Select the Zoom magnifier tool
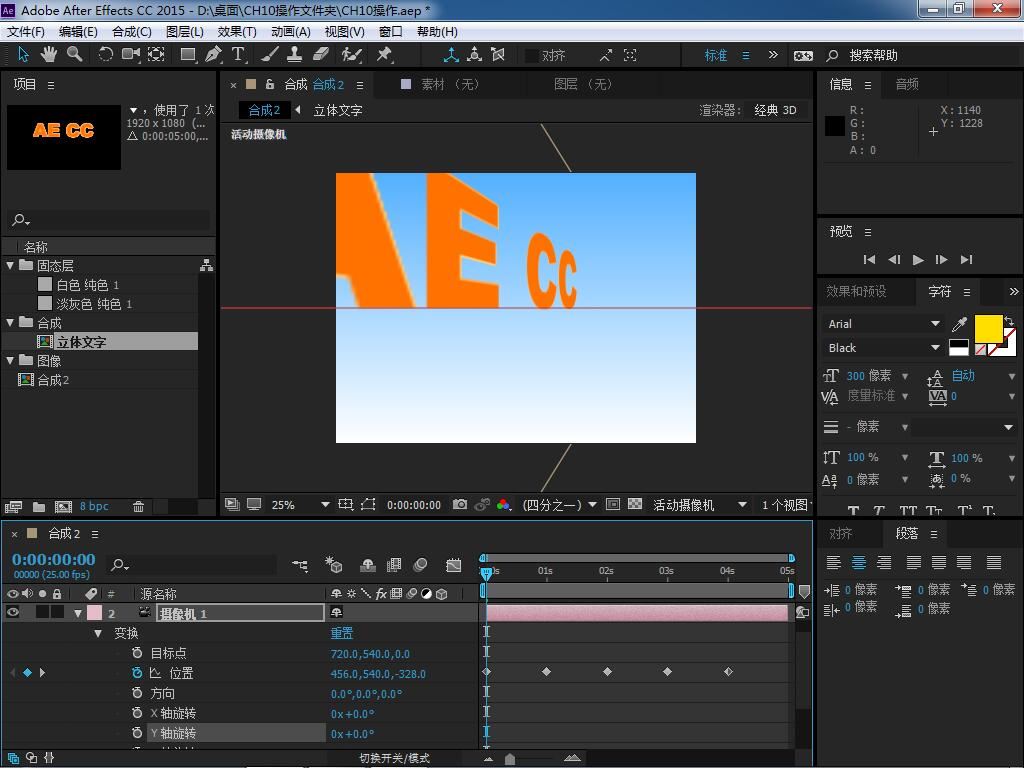 [75, 55]
